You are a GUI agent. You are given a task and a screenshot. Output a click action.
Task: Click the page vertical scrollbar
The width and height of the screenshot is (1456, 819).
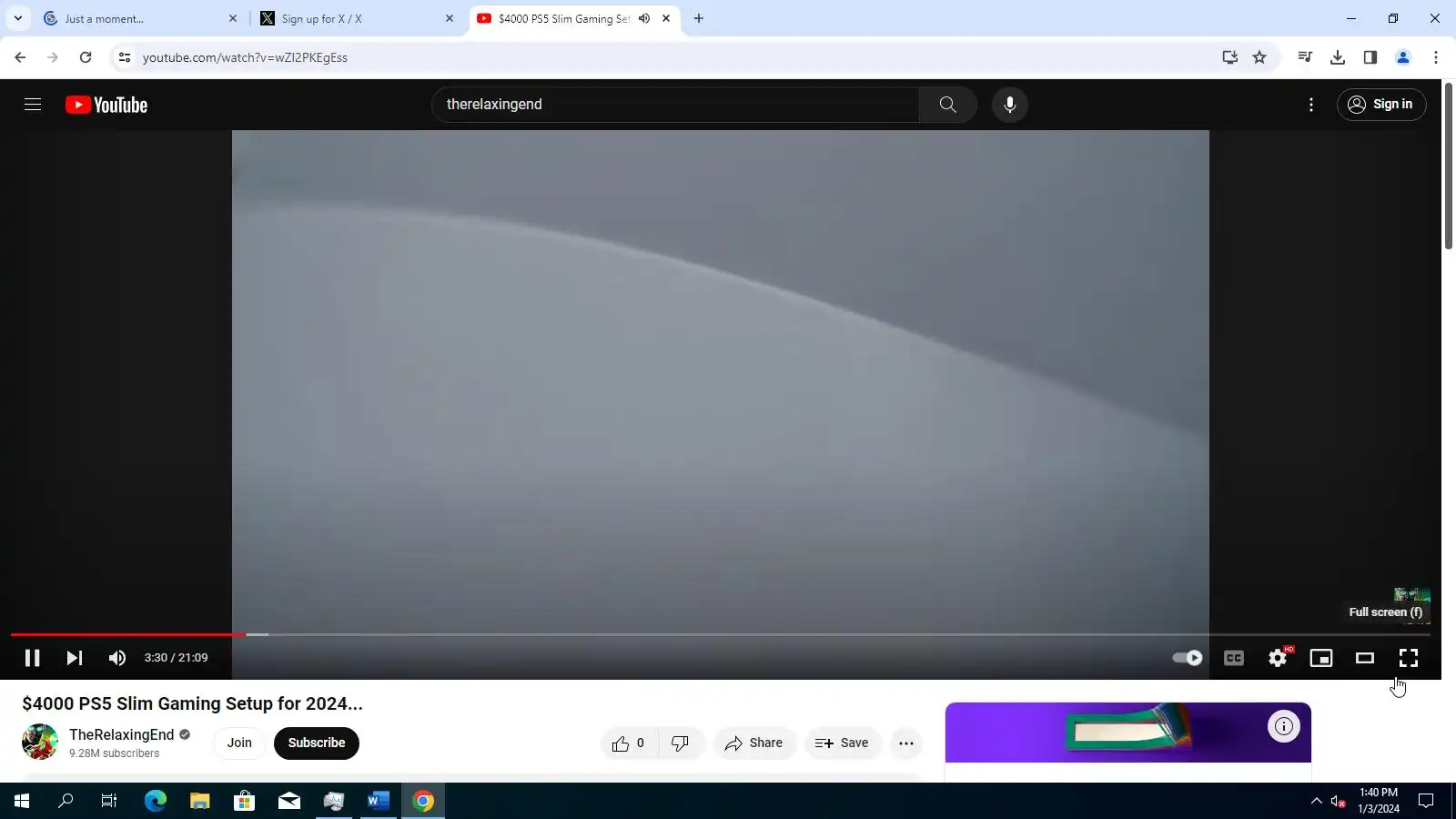pyautogui.click(x=1449, y=166)
